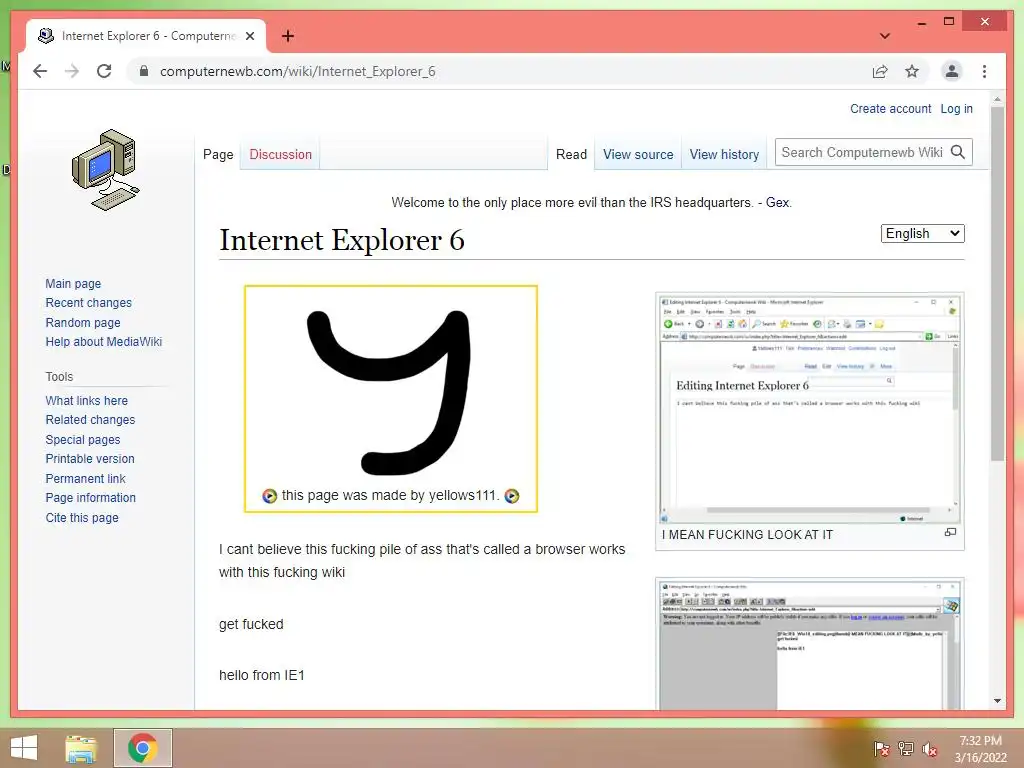The height and width of the screenshot is (768, 1024).
Task: Expand the tab search chevron
Action: (884, 36)
